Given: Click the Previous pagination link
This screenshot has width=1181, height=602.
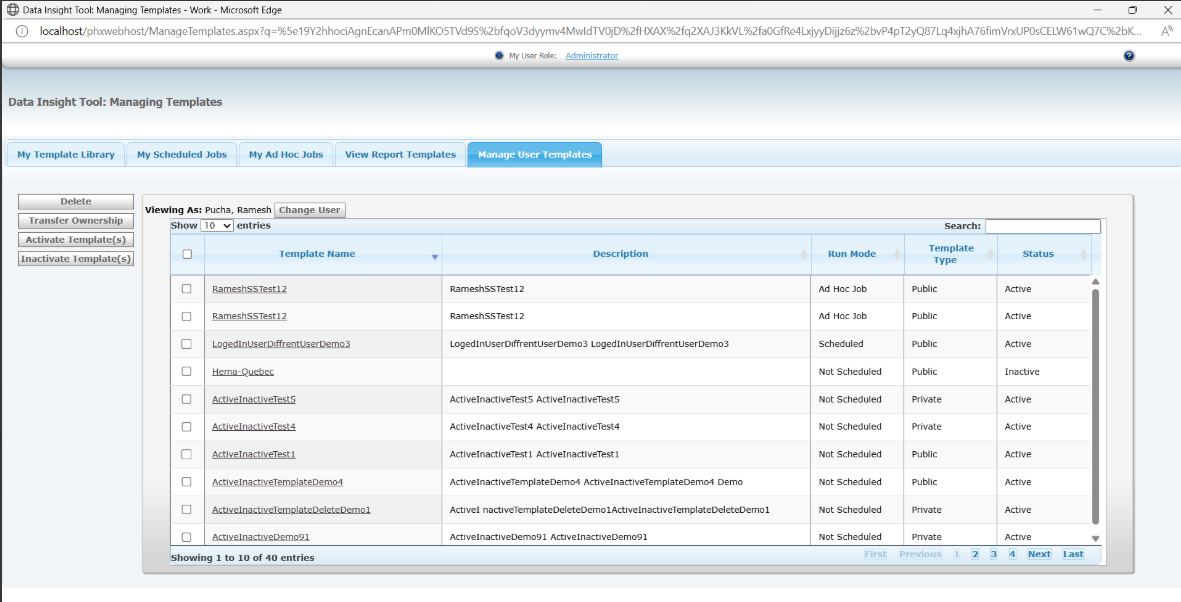Looking at the screenshot, I should tap(920, 555).
